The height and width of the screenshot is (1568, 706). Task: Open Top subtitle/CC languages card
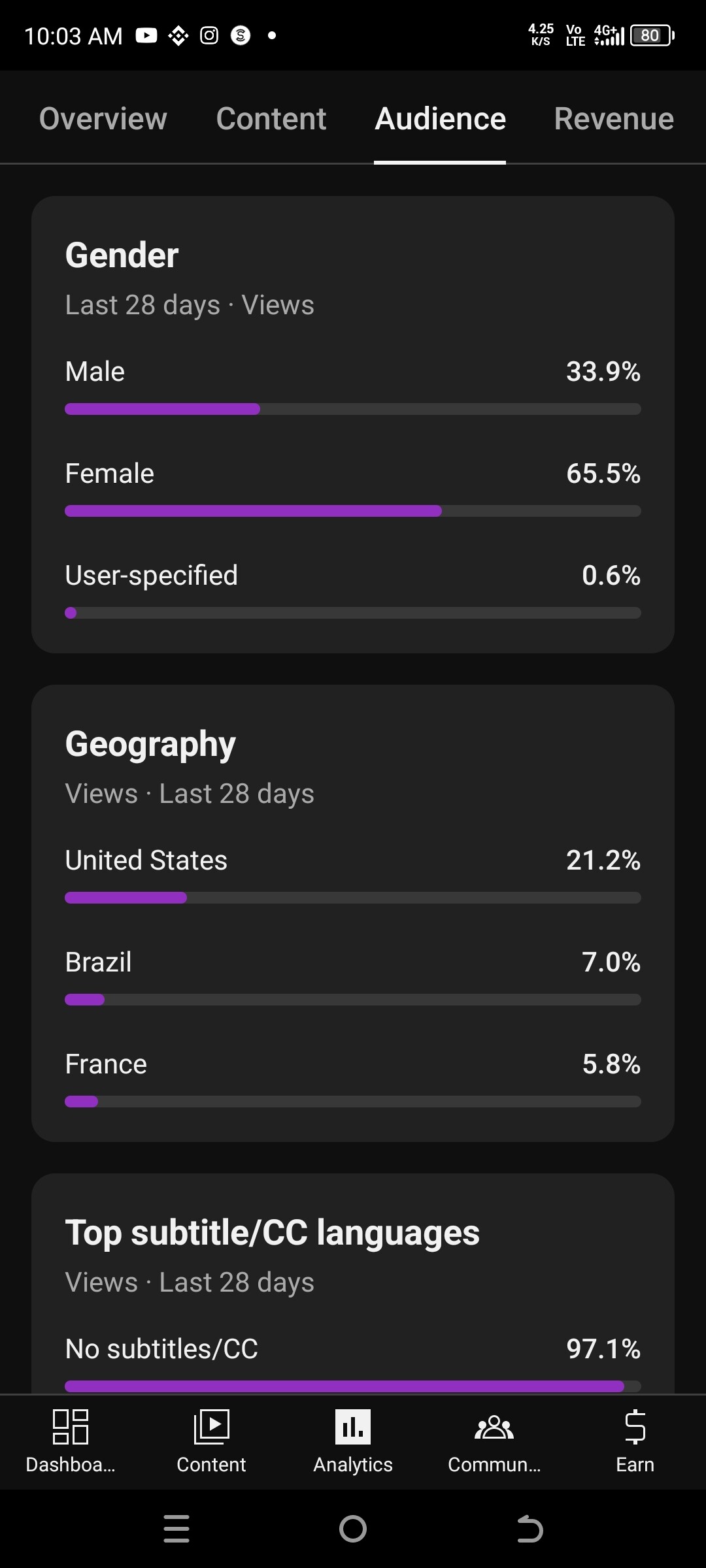pos(273,1233)
